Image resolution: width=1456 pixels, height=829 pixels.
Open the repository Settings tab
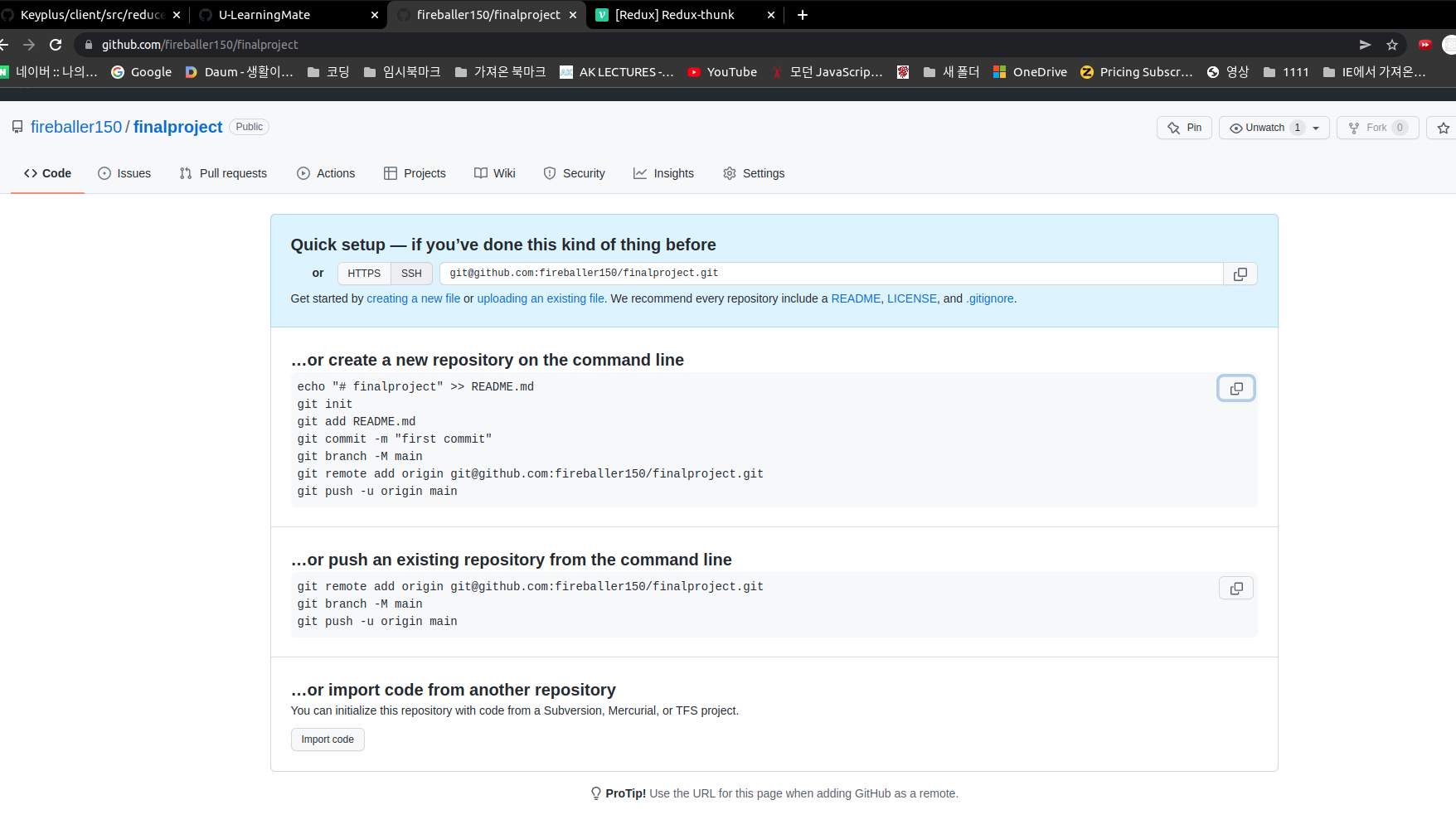tap(754, 173)
